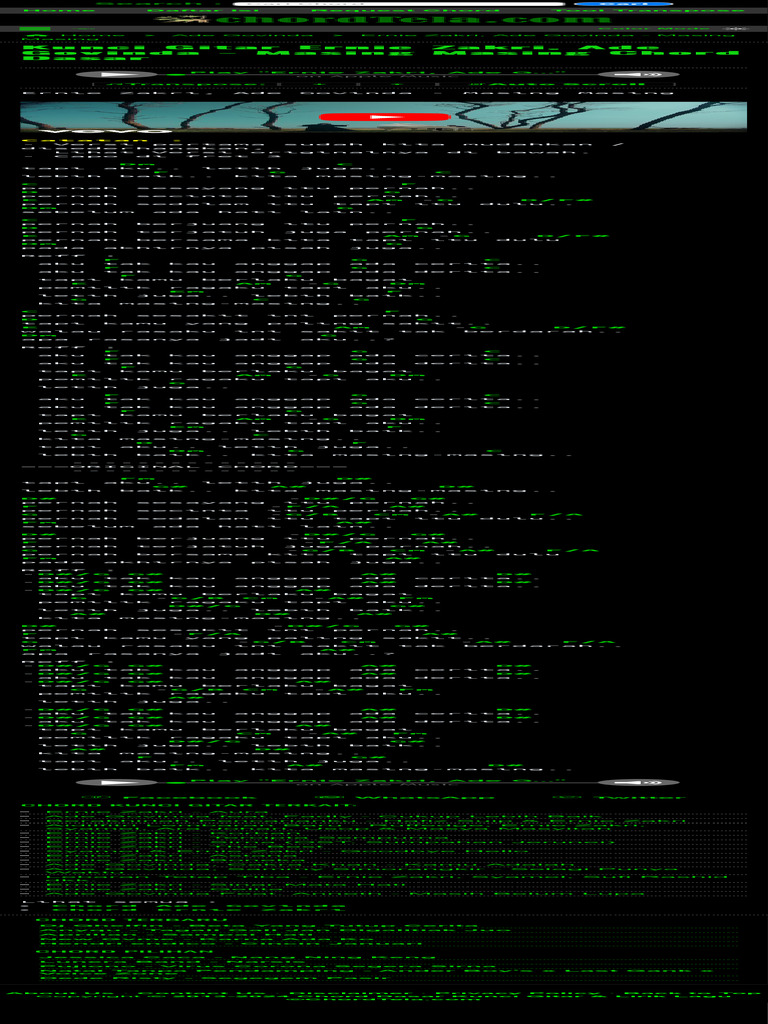Play the Apple Music preview above the video

click(118, 75)
